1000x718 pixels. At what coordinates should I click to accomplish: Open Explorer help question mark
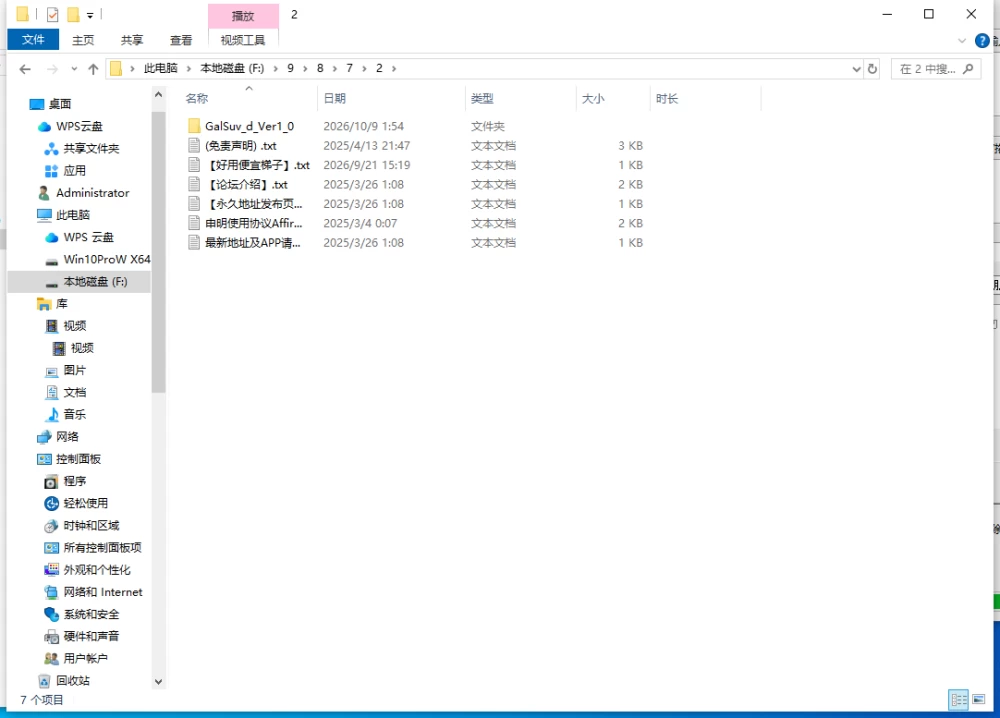click(x=982, y=41)
